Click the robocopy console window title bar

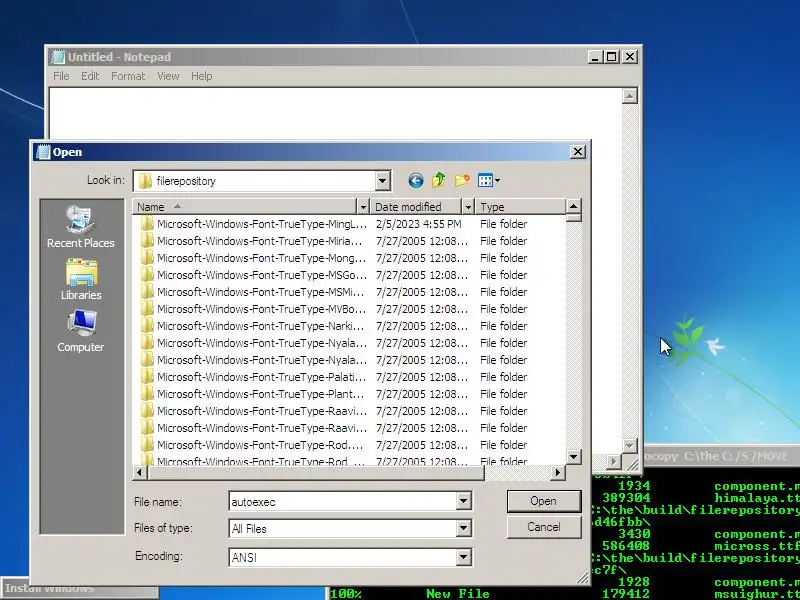[x=719, y=456]
